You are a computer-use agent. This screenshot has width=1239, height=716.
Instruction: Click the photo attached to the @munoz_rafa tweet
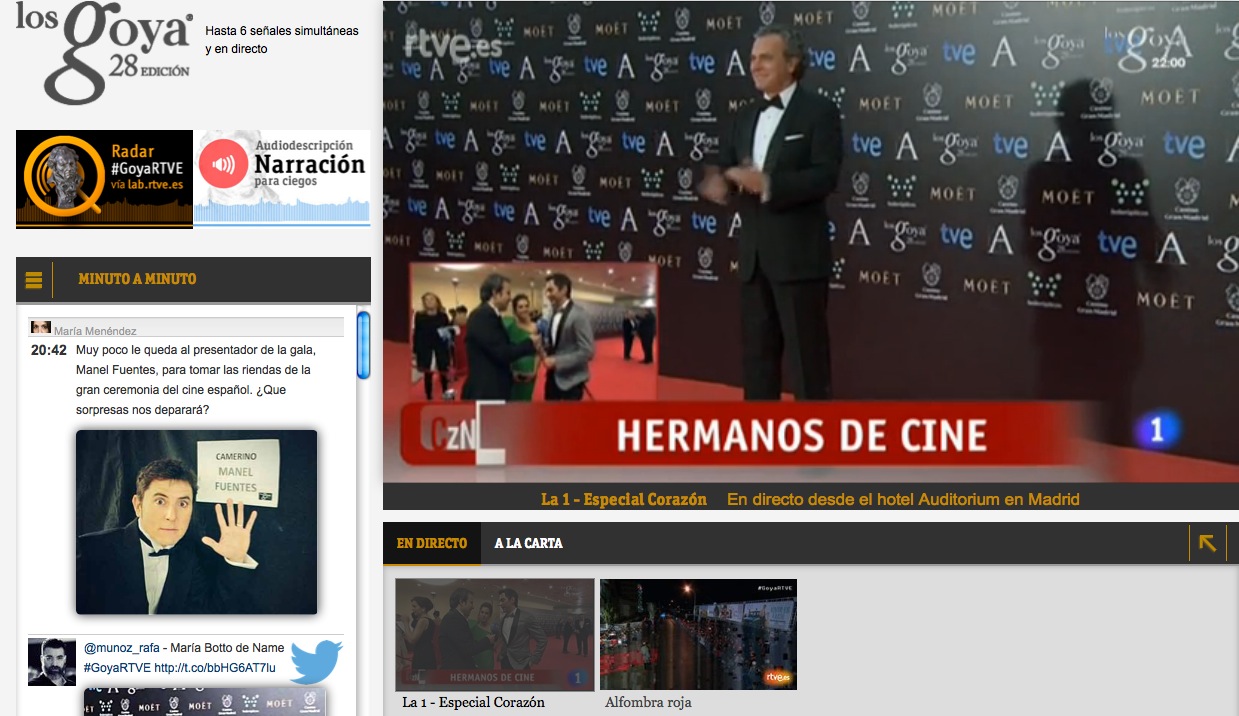point(205,702)
